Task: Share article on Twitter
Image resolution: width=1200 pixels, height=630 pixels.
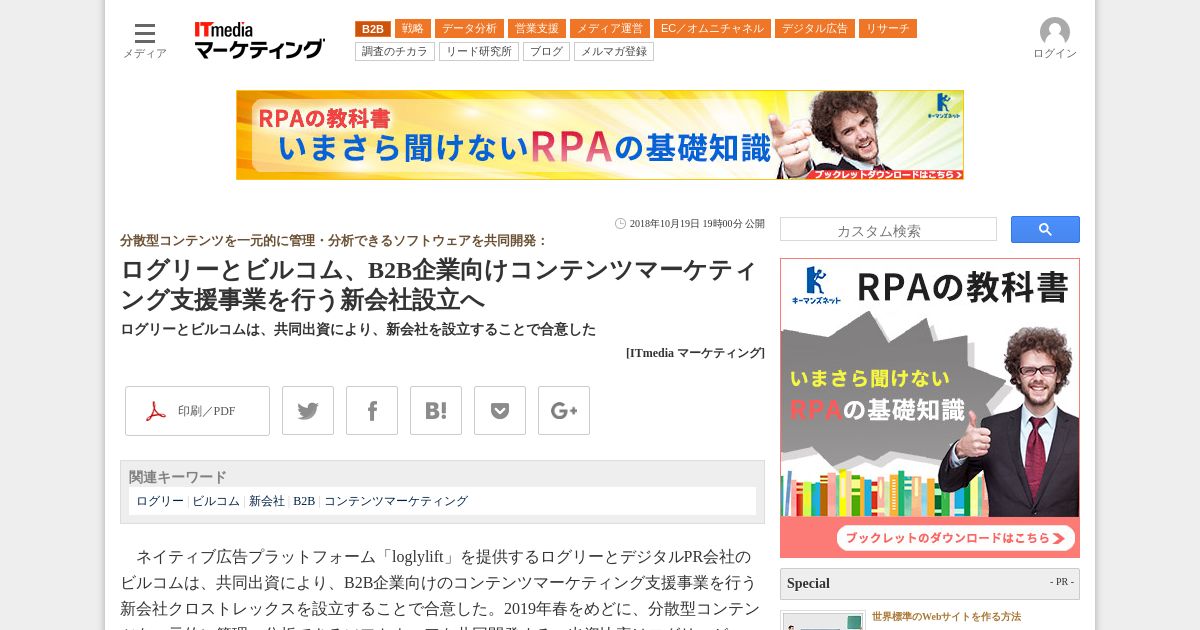Action: click(x=308, y=411)
